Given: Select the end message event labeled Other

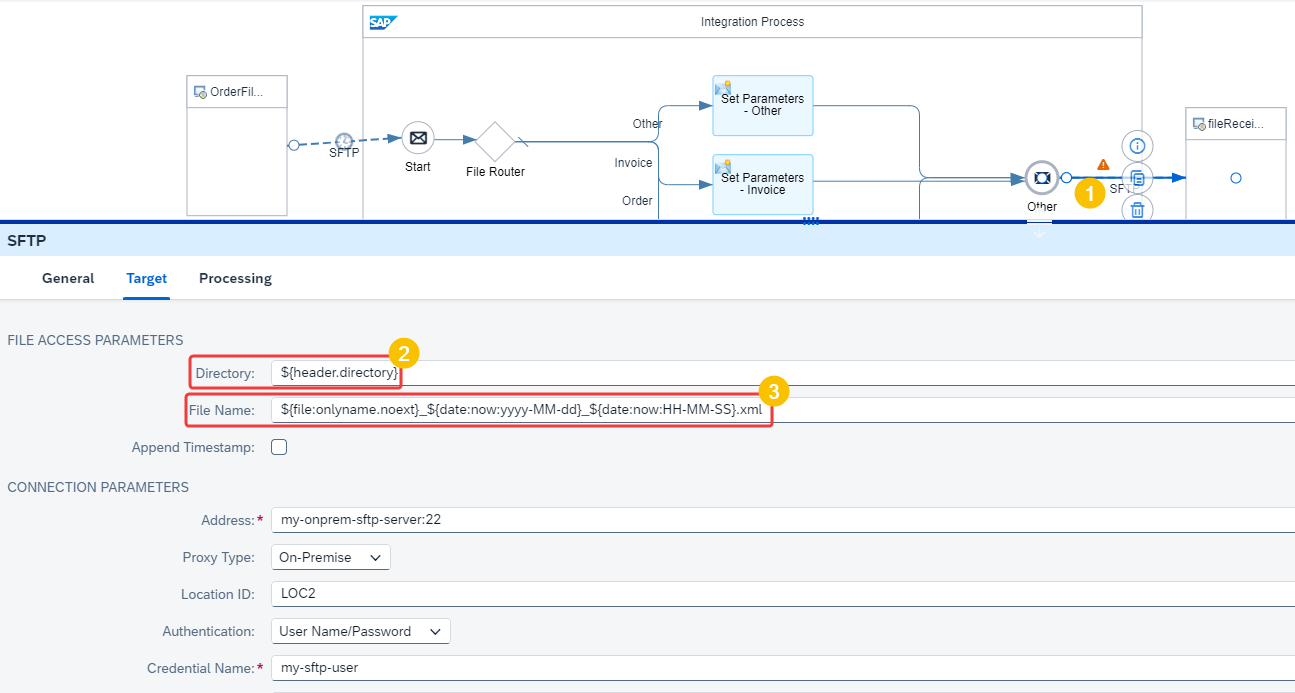Looking at the screenshot, I should (1041, 178).
